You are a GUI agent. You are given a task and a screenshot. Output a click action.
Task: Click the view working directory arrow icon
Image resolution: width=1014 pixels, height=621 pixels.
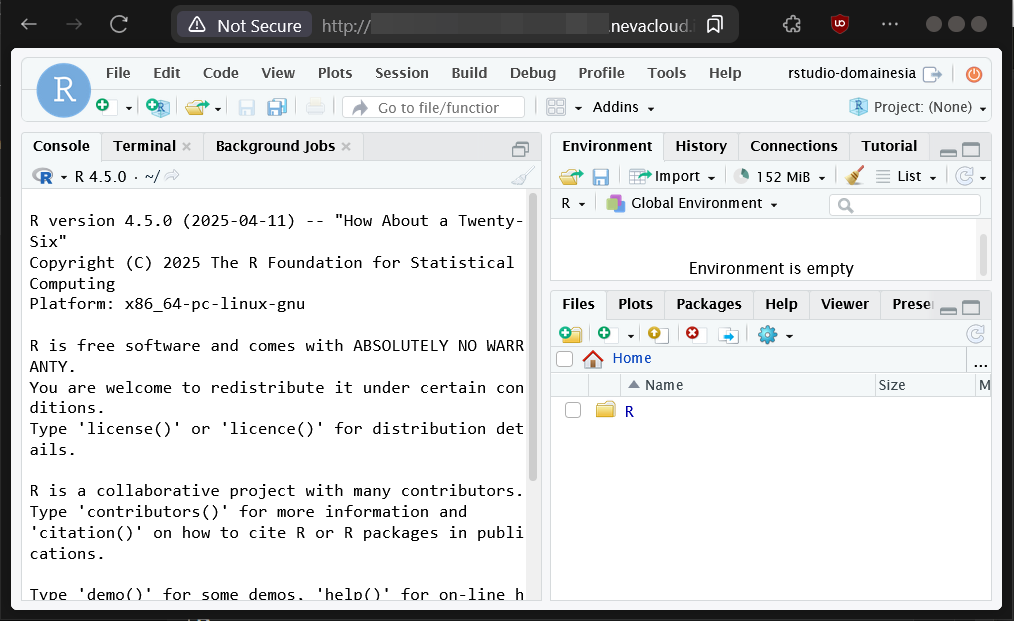click(x=172, y=175)
